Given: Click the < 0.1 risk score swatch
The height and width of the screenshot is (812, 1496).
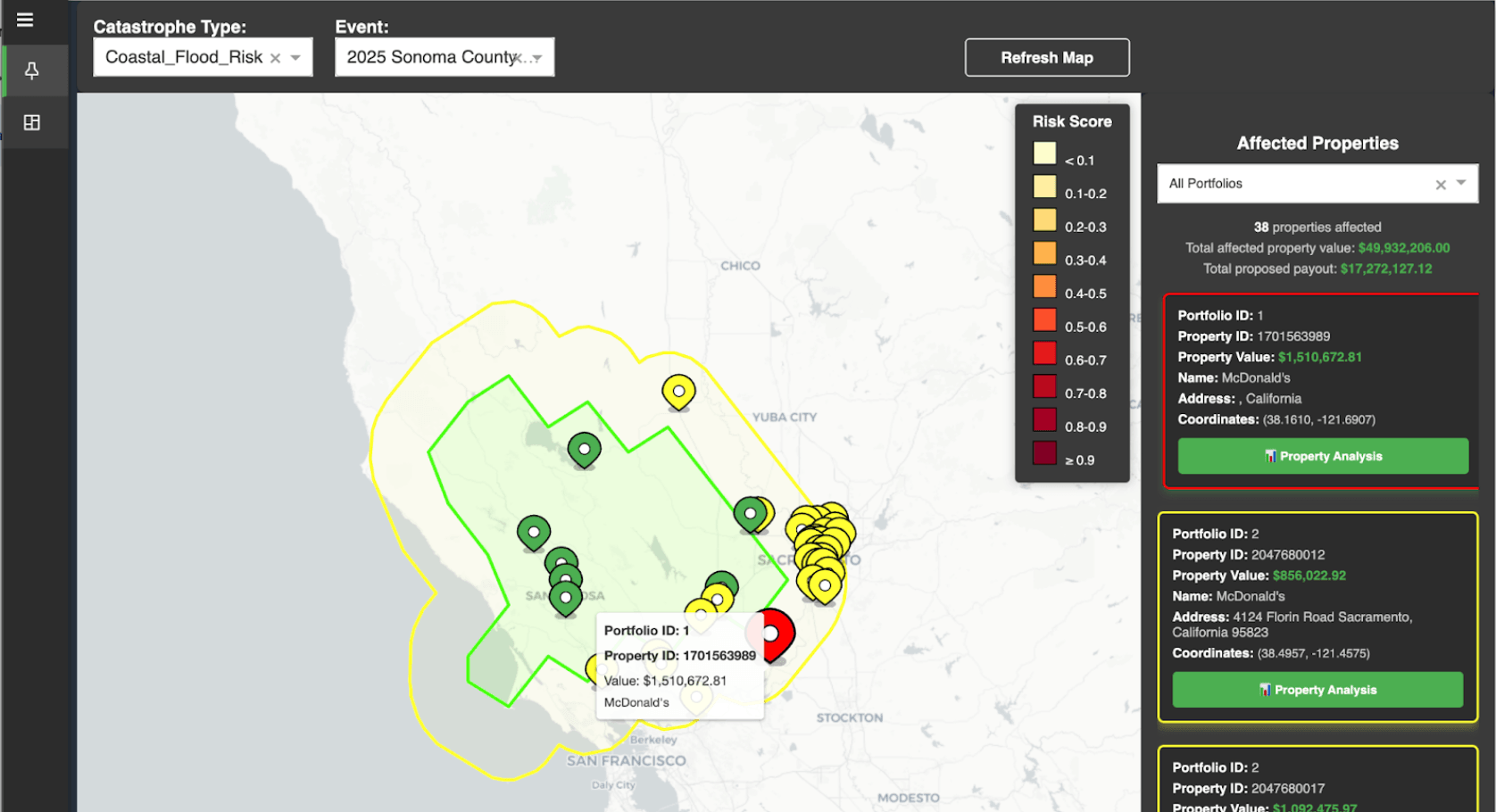Looking at the screenshot, I should click(1044, 153).
